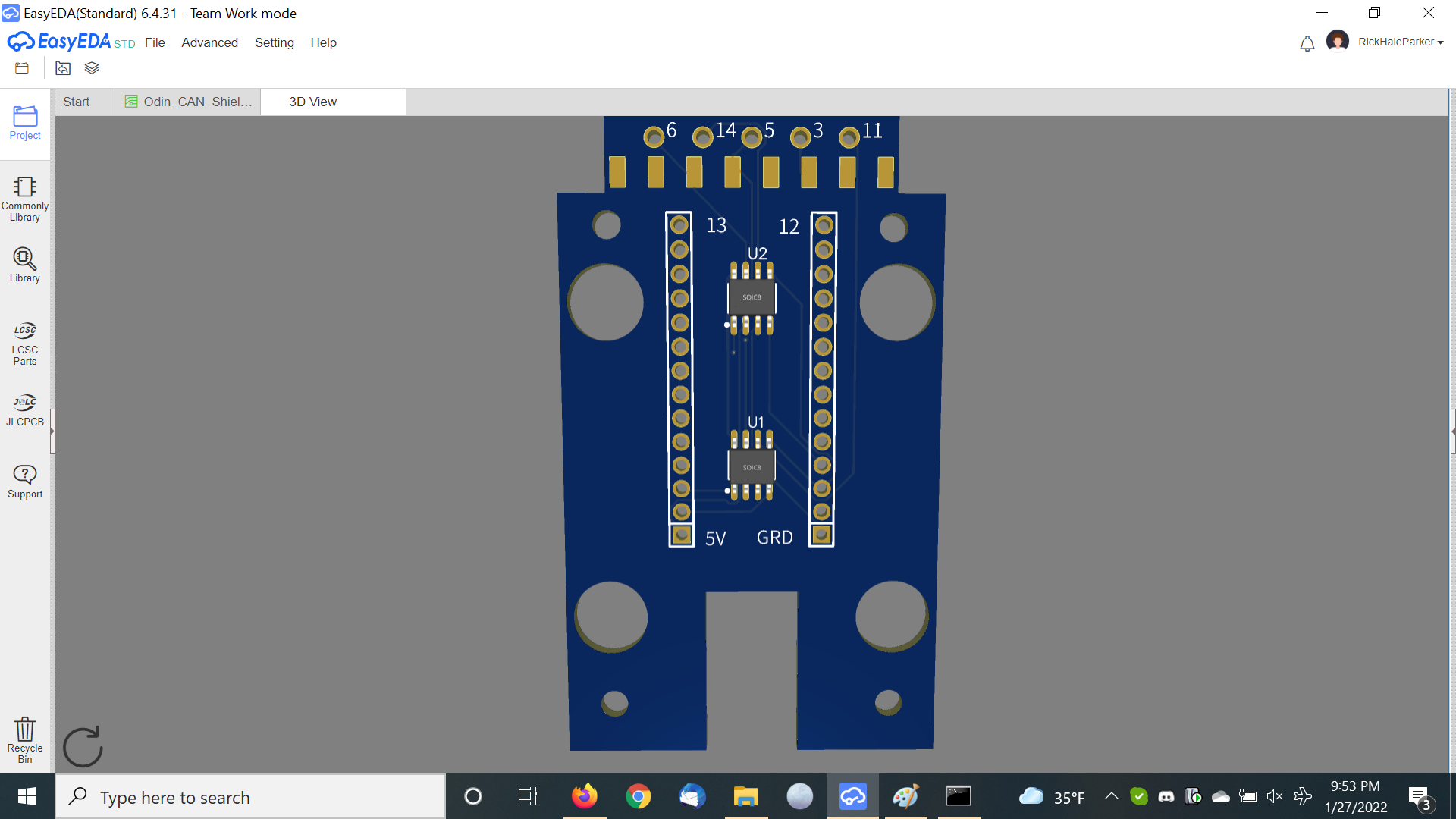
Task: Expand the right panel splitter handle
Action: pyautogui.click(x=1452, y=431)
